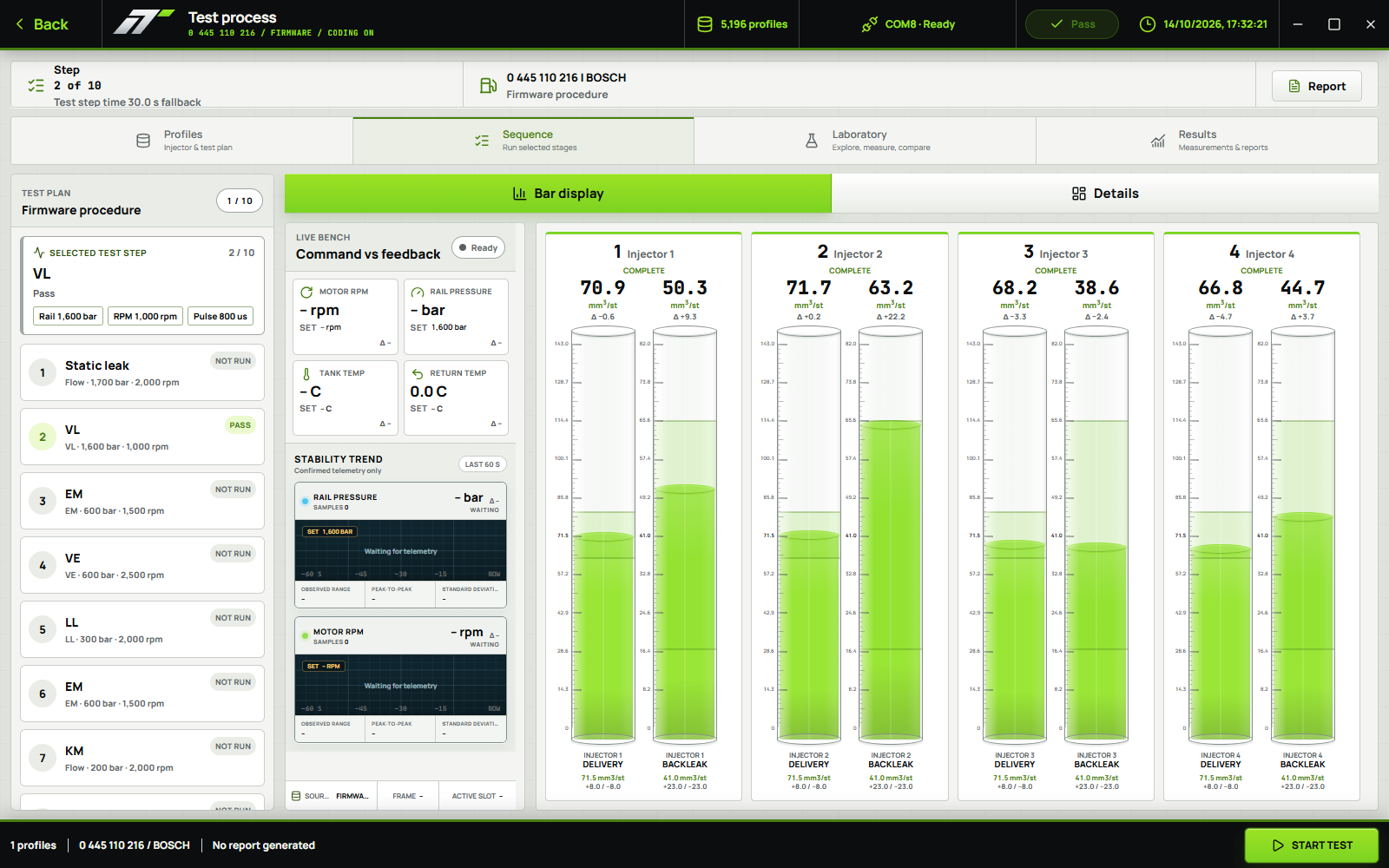
Task: Click the 1 / 10 test plan counter
Action: click(240, 201)
